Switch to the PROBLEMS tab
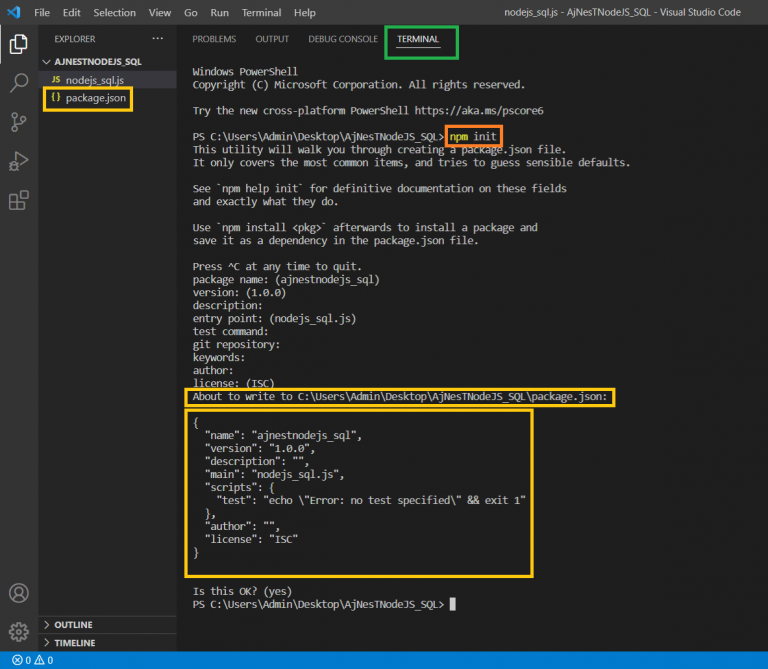The width and height of the screenshot is (768, 669). click(214, 40)
